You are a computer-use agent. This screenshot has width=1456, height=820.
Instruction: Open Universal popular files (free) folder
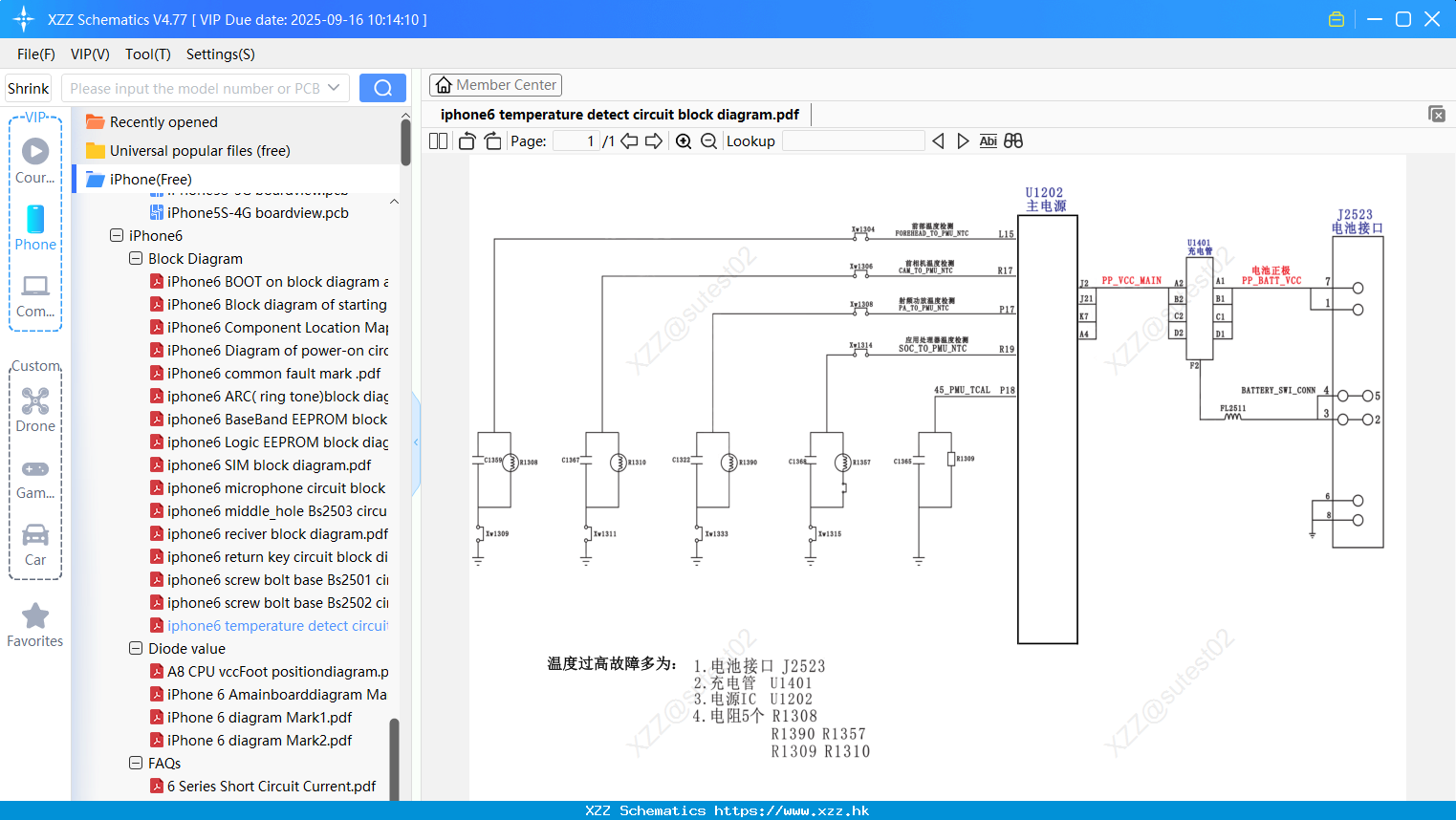[200, 151]
